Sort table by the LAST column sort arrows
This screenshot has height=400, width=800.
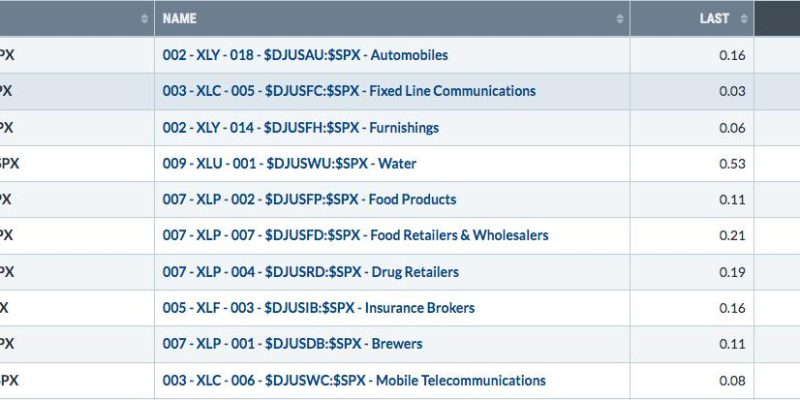[x=744, y=19]
